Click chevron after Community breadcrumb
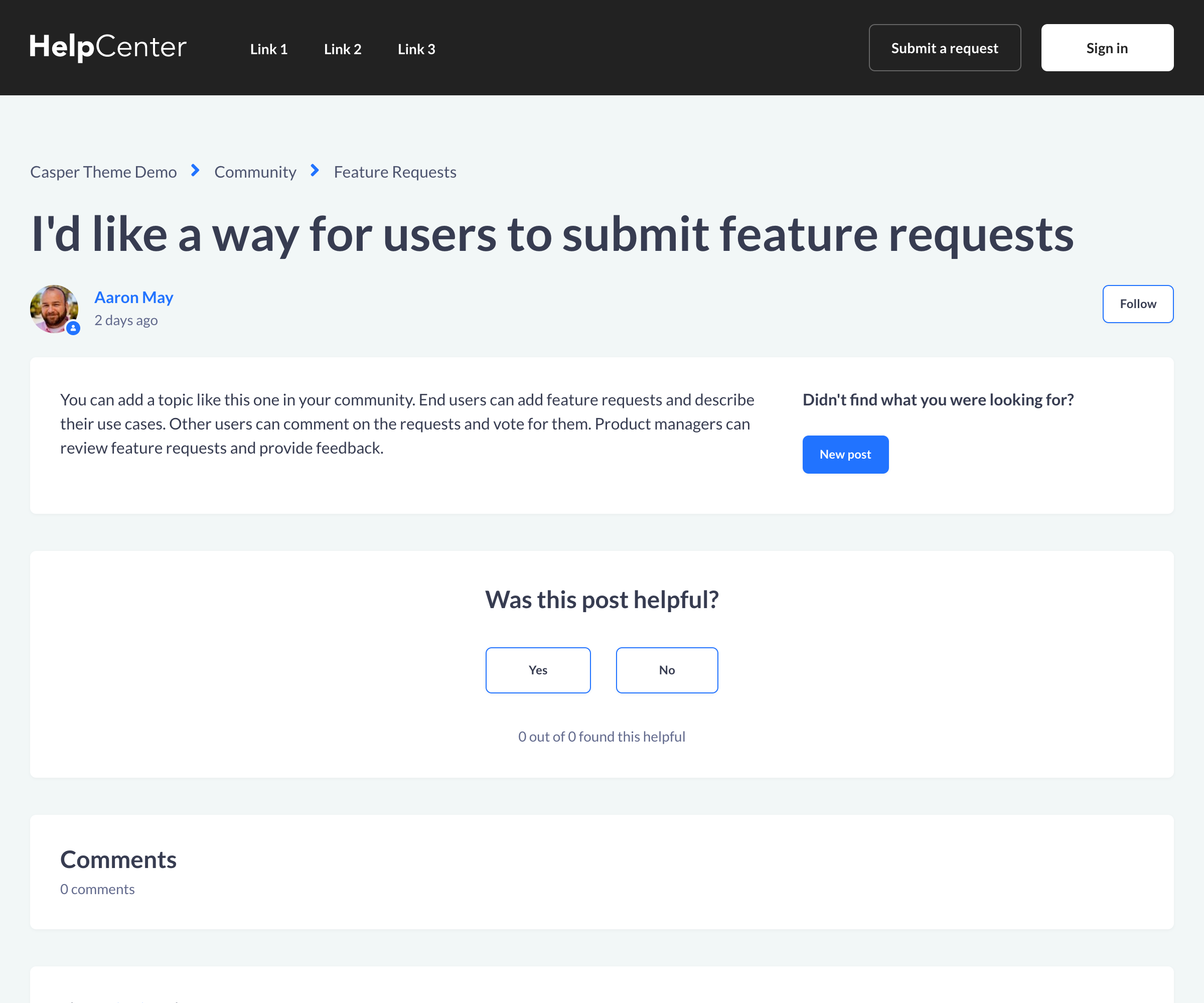The image size is (1204, 1003). tap(315, 171)
